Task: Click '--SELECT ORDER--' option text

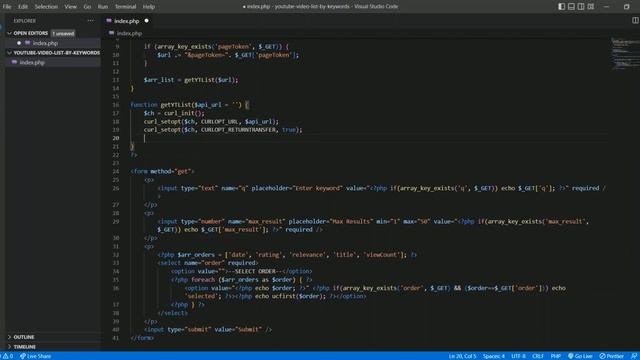Action: tap(255, 271)
